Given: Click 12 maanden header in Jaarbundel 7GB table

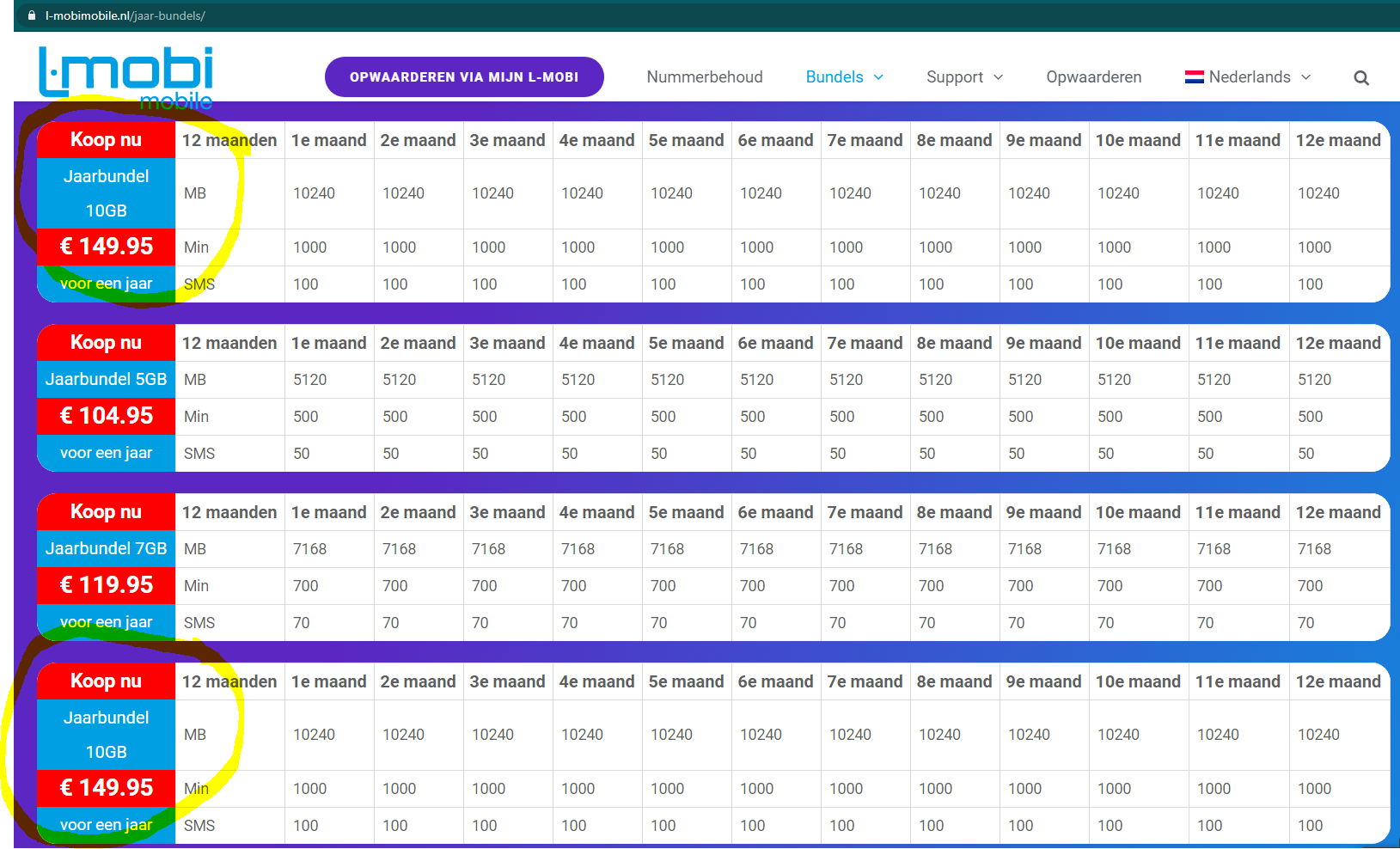Looking at the screenshot, I should click(x=229, y=512).
